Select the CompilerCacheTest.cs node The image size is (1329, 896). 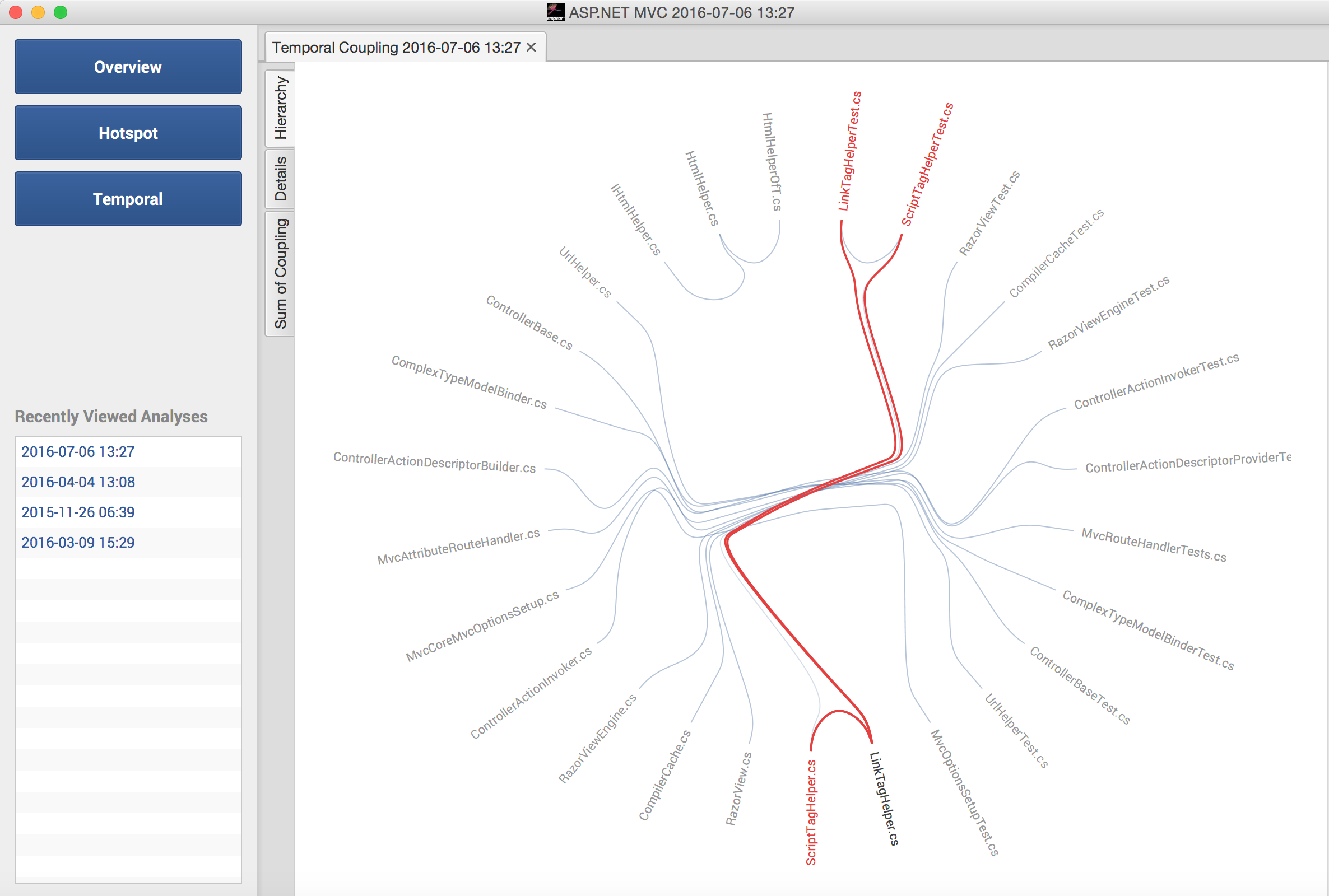coord(1056,253)
